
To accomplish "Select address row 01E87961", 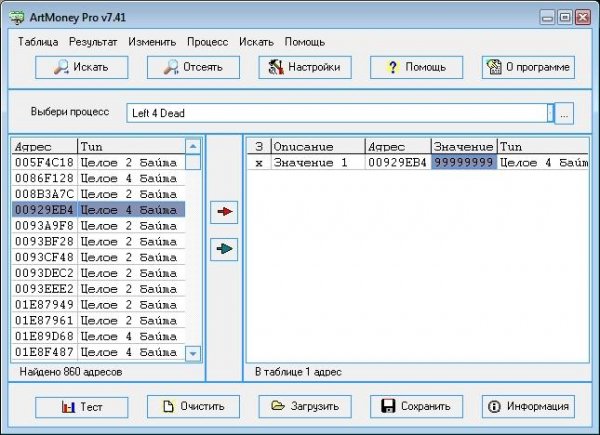I will 98,320.
